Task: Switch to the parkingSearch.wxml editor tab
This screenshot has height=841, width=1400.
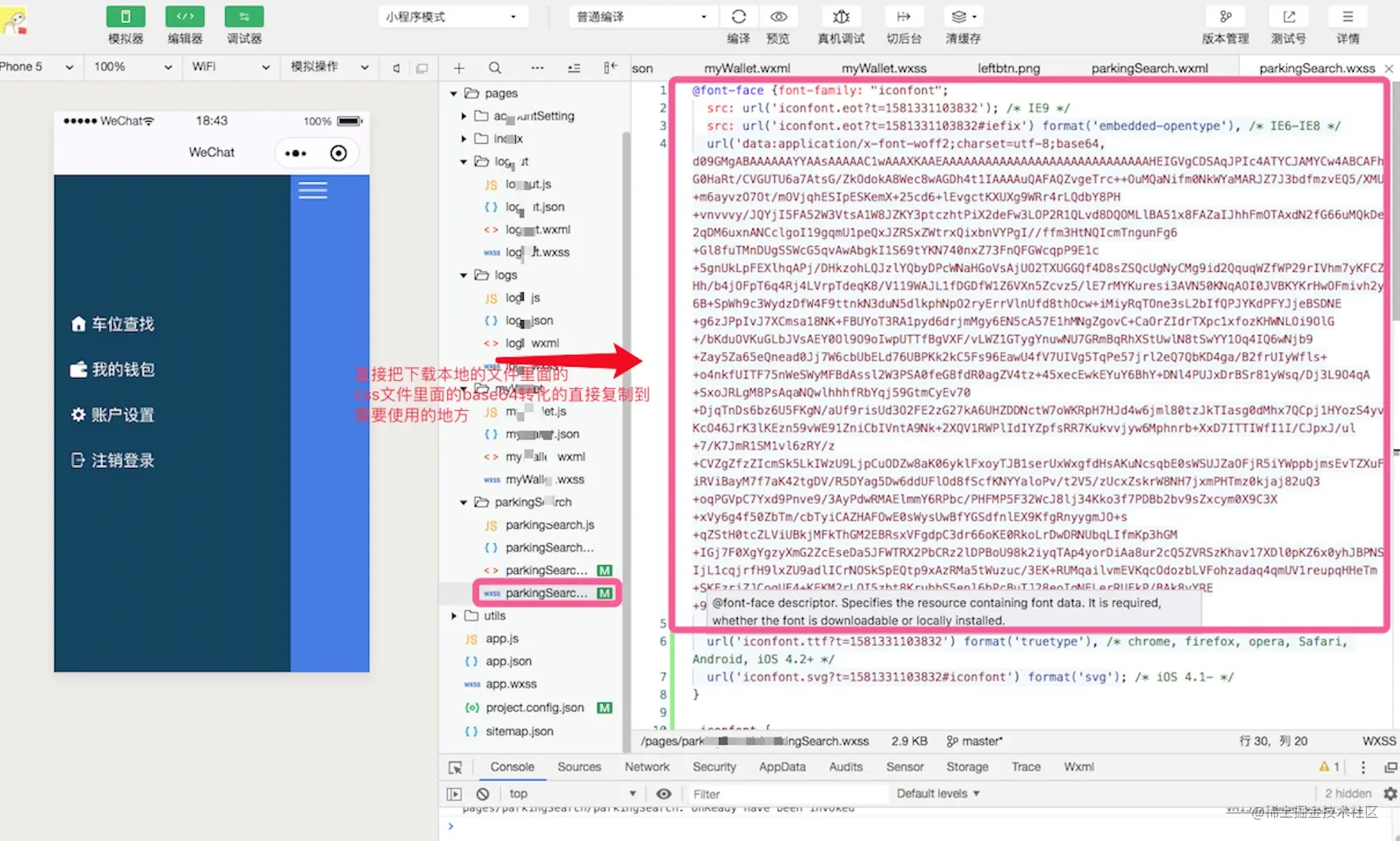Action: pyautogui.click(x=1150, y=68)
